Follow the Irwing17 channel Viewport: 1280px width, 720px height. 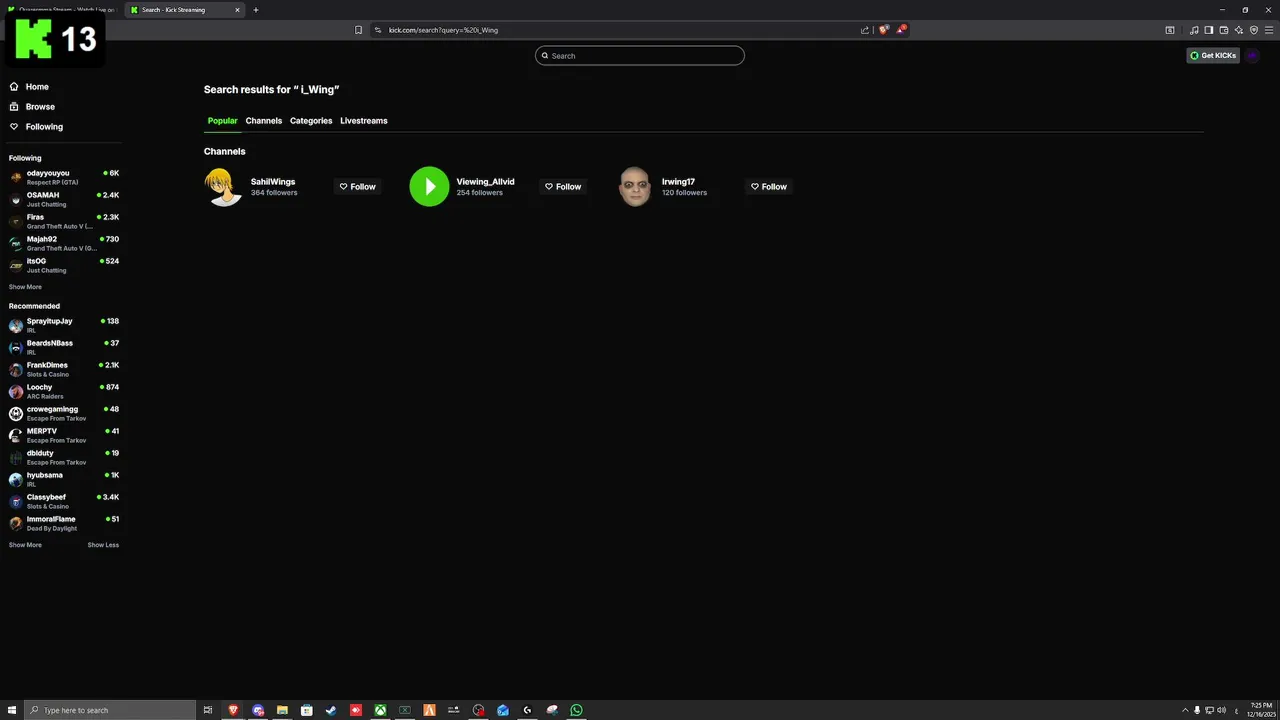[769, 187]
